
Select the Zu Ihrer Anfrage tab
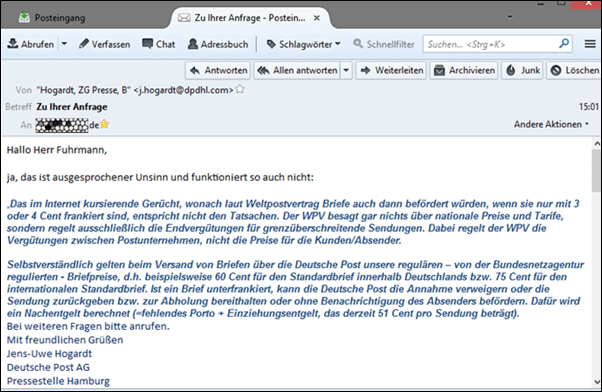click(250, 18)
